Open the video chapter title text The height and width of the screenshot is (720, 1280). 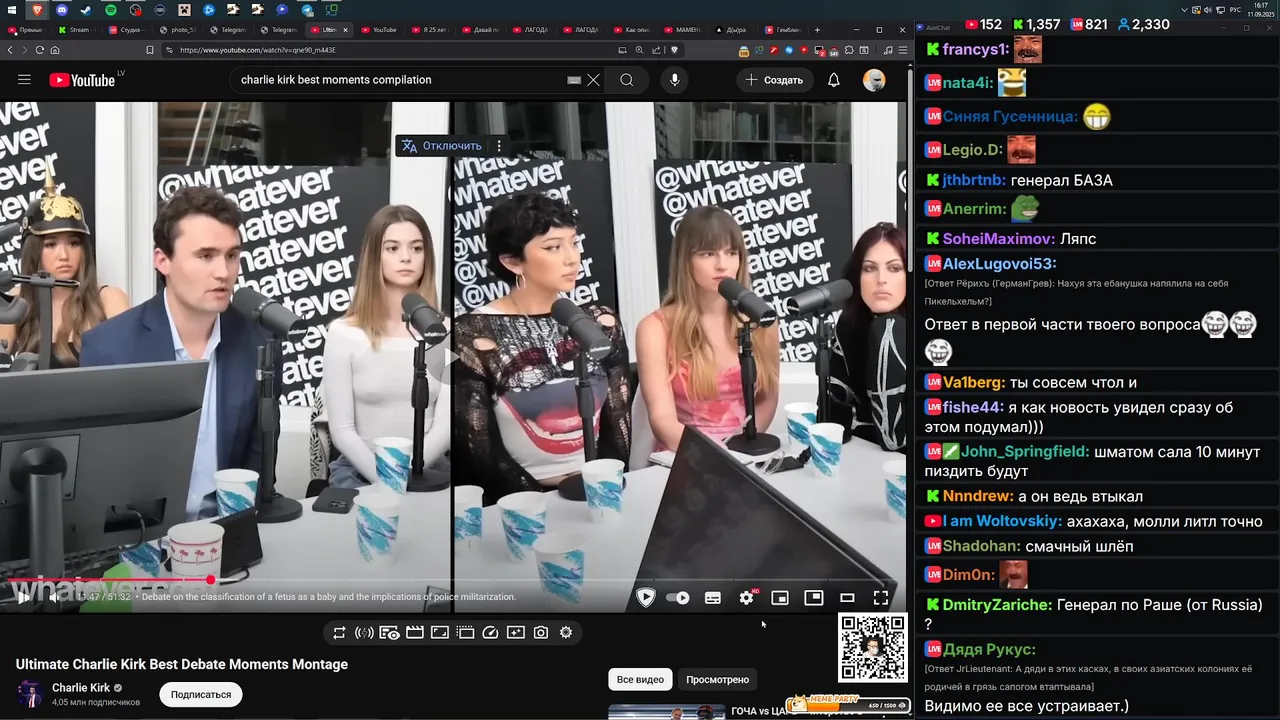(x=328, y=597)
